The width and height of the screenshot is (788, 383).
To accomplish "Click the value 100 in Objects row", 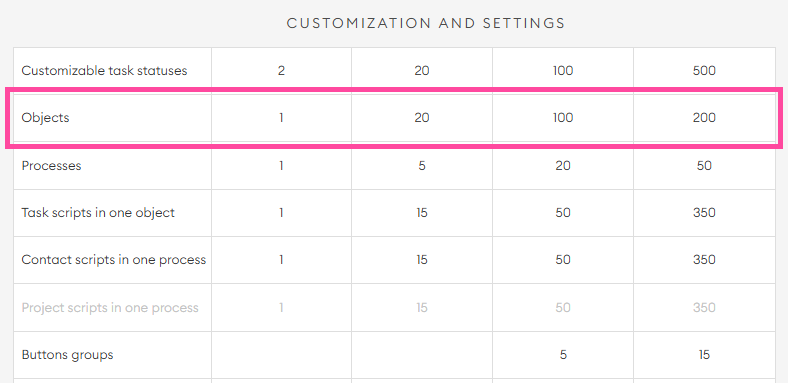I will tap(563, 118).
